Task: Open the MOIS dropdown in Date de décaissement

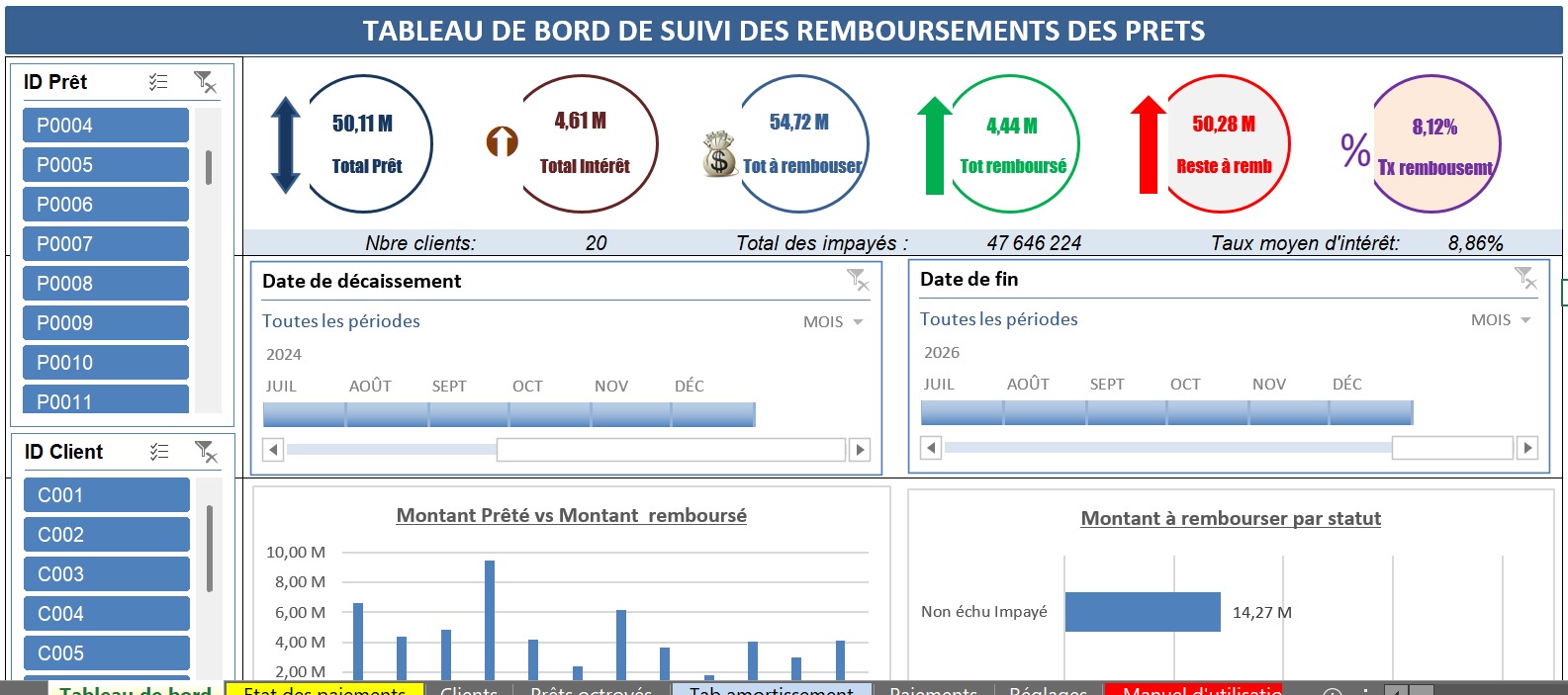Action: [833, 322]
